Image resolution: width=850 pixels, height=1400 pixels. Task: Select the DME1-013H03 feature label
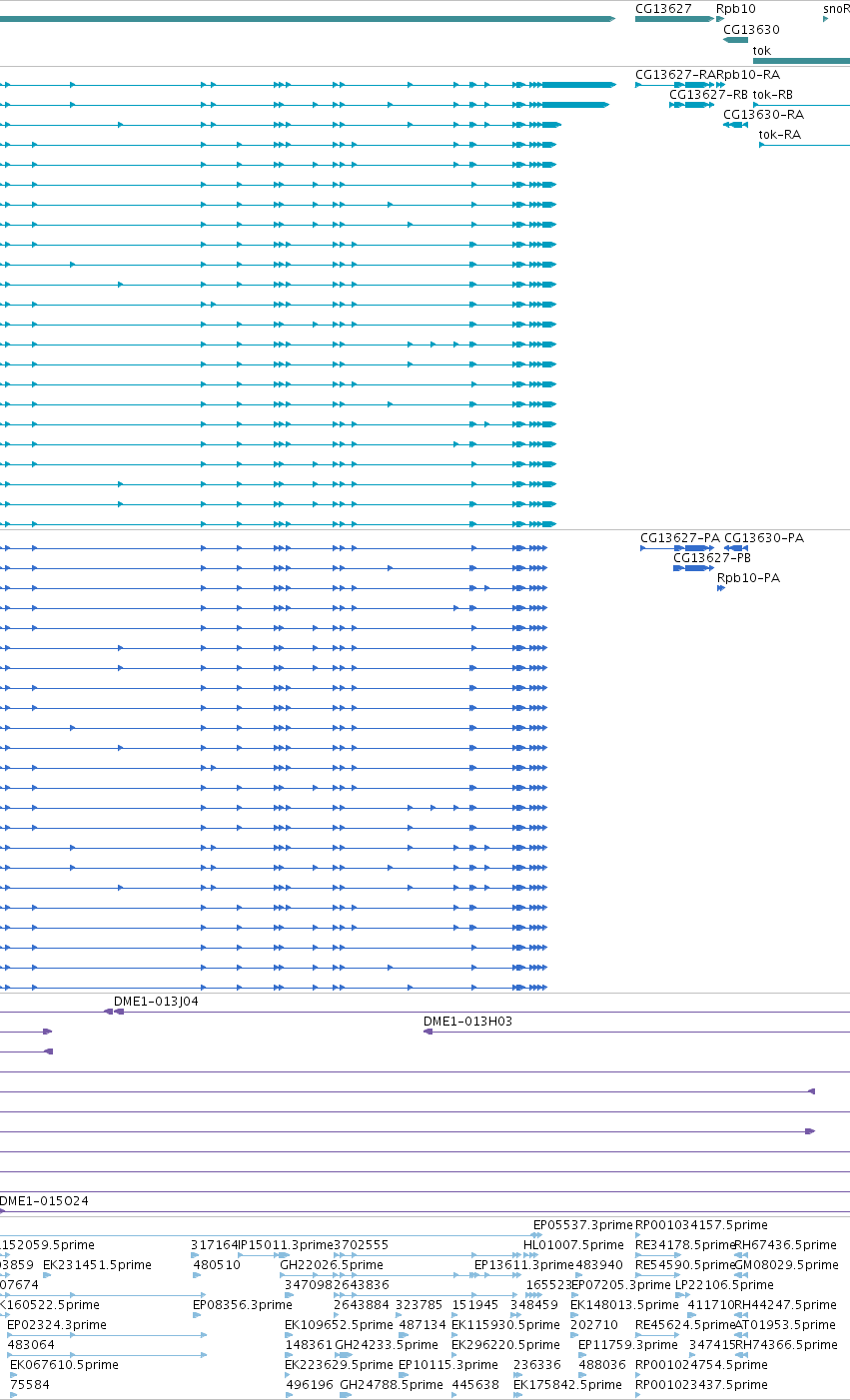click(467, 1022)
